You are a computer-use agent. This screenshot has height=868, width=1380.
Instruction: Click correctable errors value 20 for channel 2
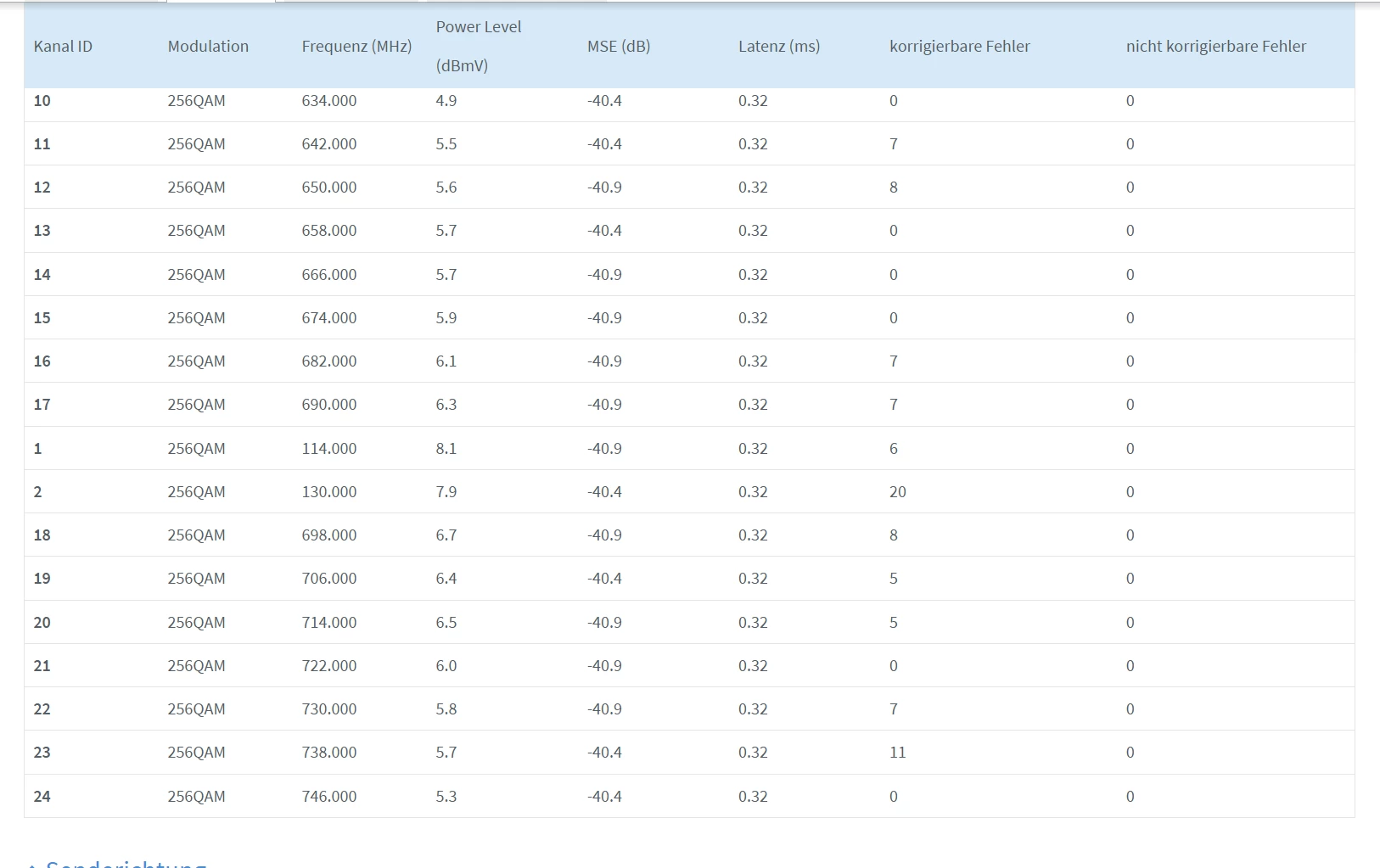pos(898,492)
